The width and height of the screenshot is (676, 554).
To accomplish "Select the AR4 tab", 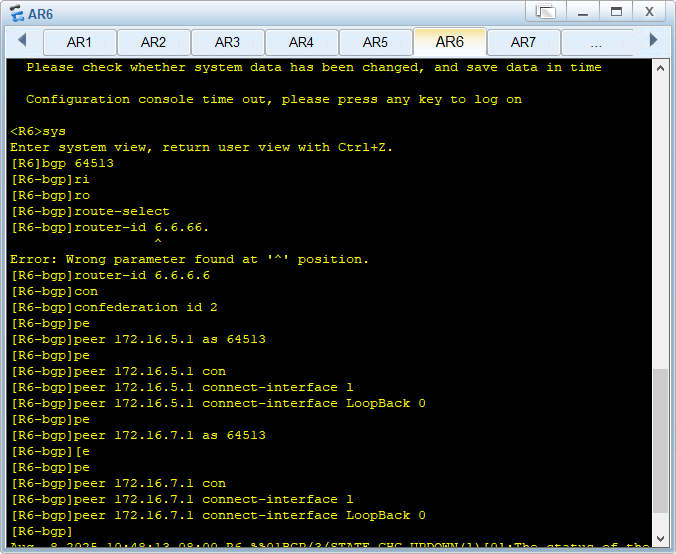I will [x=301, y=42].
